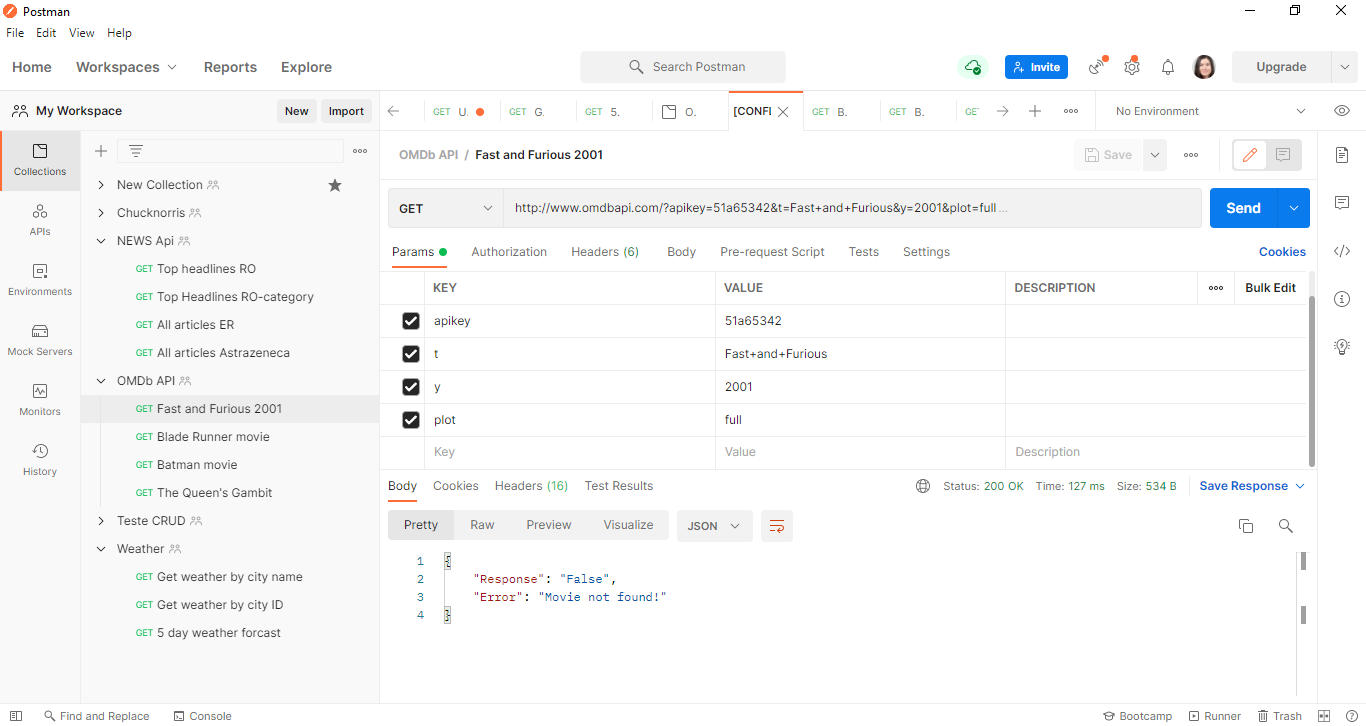Open the code snippet icon
Viewport: 1366px width, 726px height.
(1342, 251)
